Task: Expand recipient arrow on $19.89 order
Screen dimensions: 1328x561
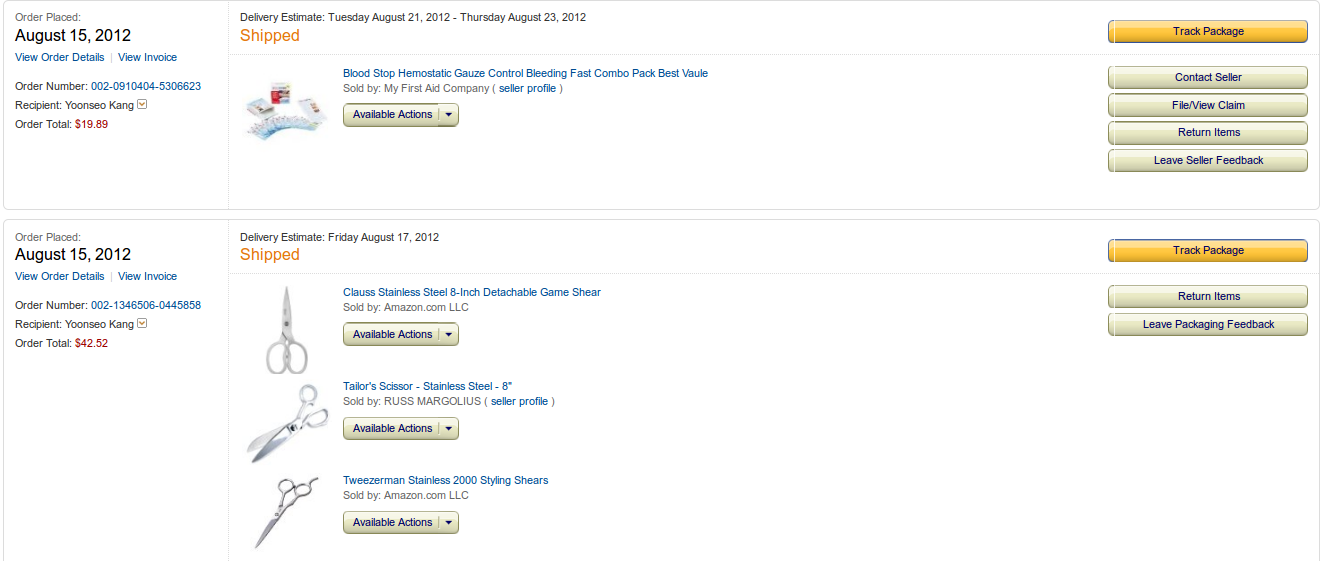Action: 142,104
